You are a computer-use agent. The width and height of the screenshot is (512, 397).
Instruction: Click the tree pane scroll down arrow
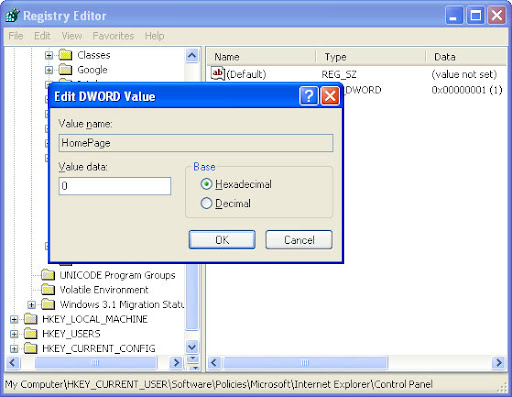click(192, 347)
